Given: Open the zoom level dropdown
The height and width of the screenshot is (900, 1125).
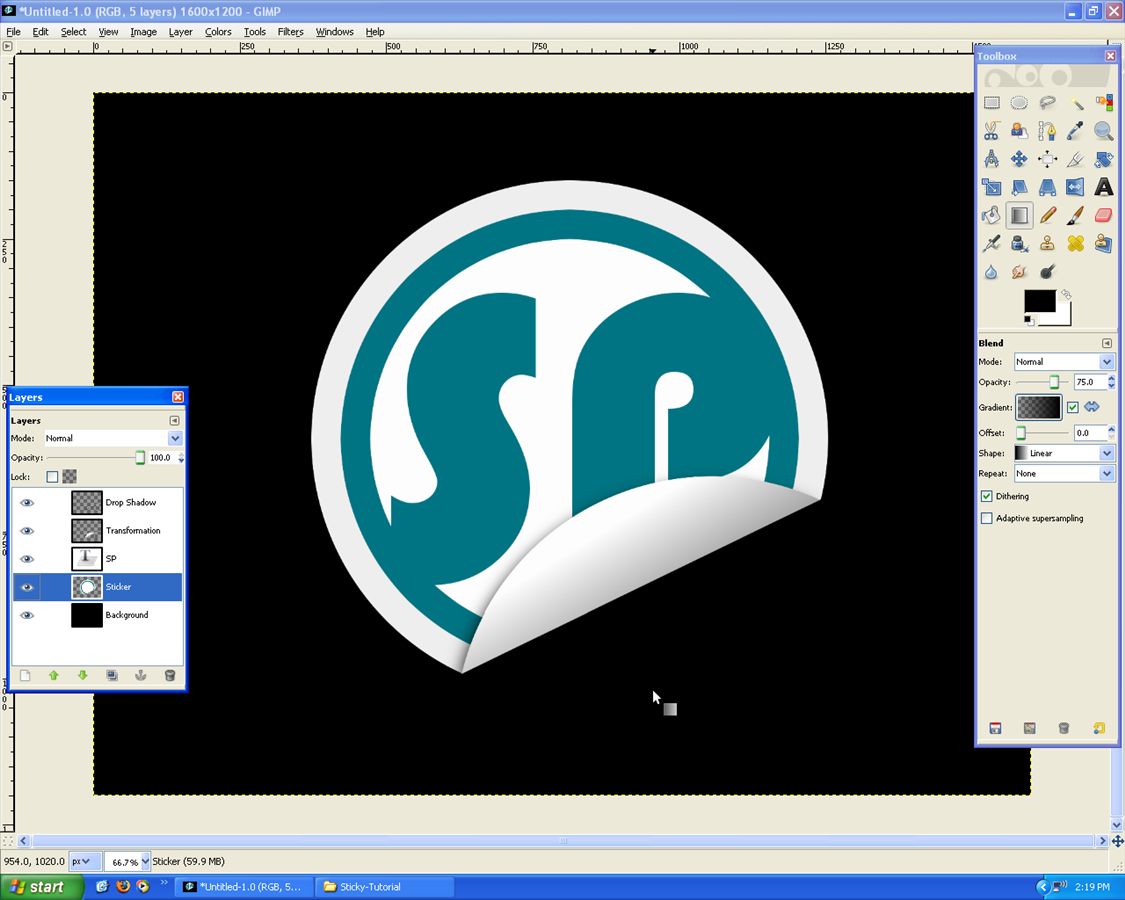Looking at the screenshot, I should click(x=127, y=861).
